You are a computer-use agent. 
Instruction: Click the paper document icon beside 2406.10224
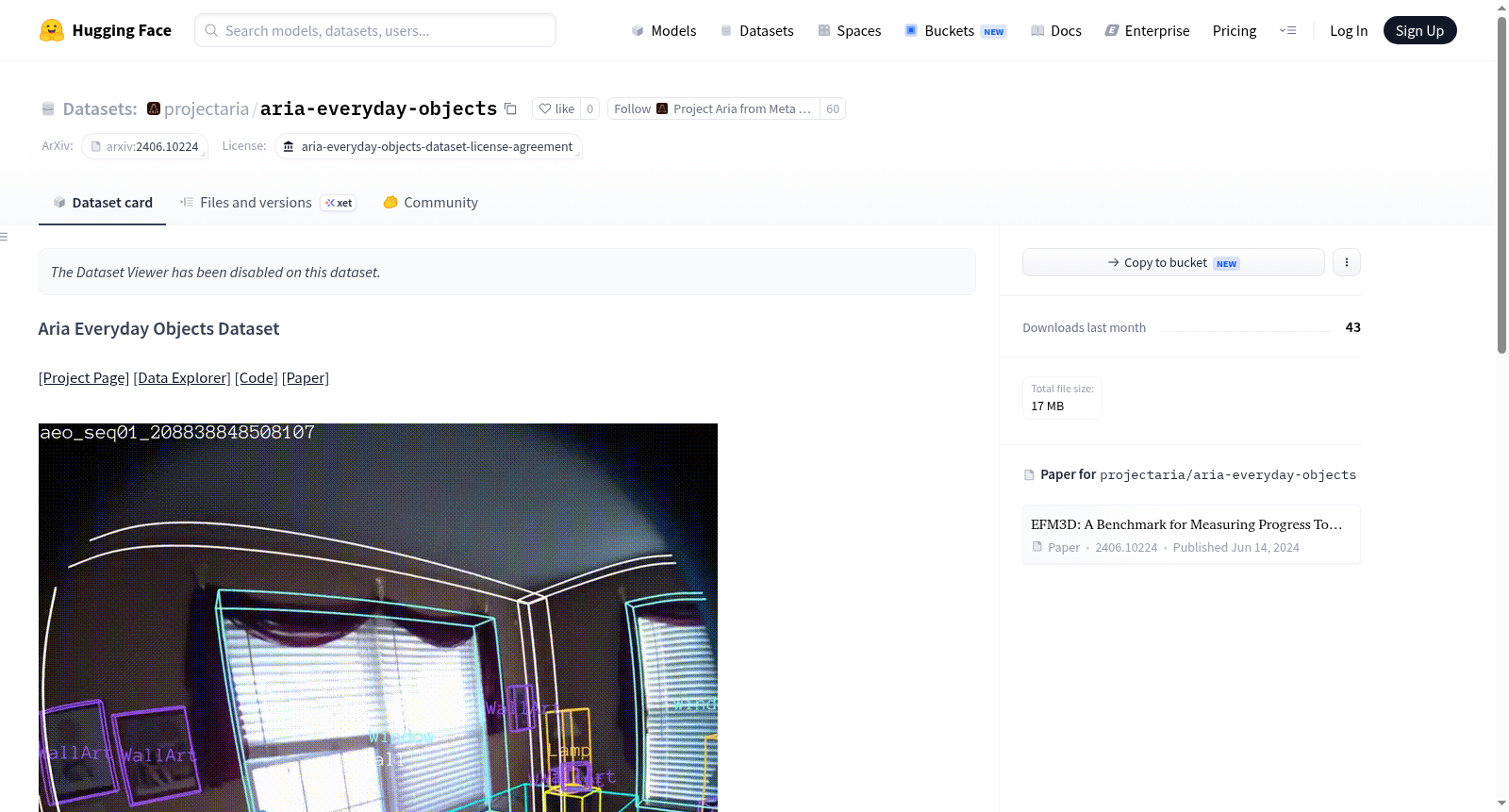click(x=1037, y=547)
